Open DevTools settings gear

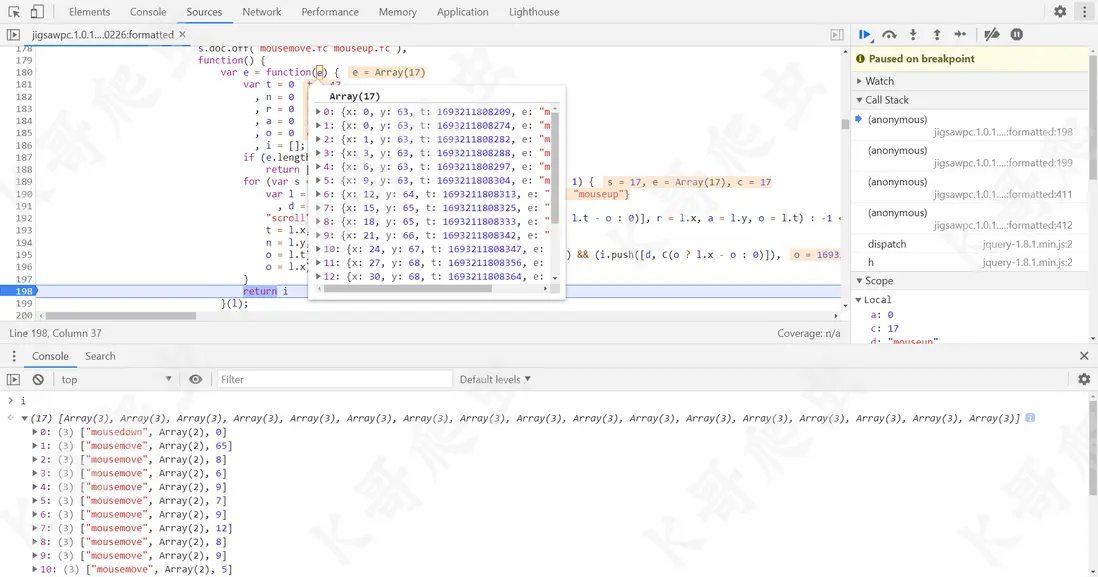click(x=1060, y=12)
